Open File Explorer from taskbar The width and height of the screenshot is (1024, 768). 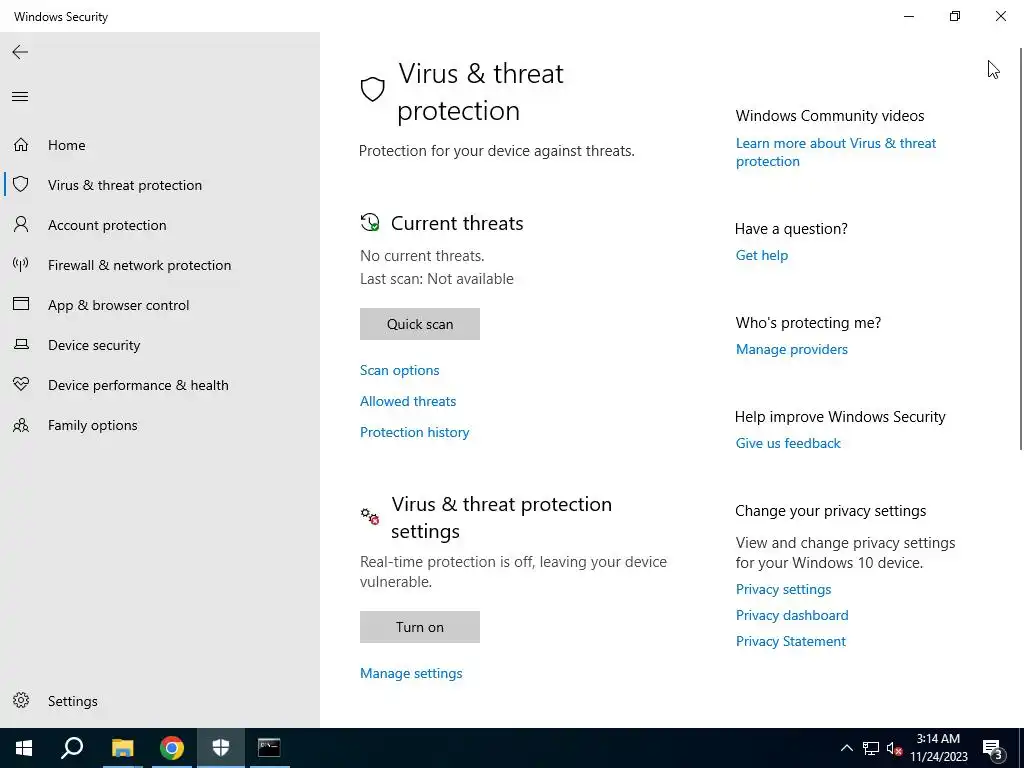(x=122, y=748)
